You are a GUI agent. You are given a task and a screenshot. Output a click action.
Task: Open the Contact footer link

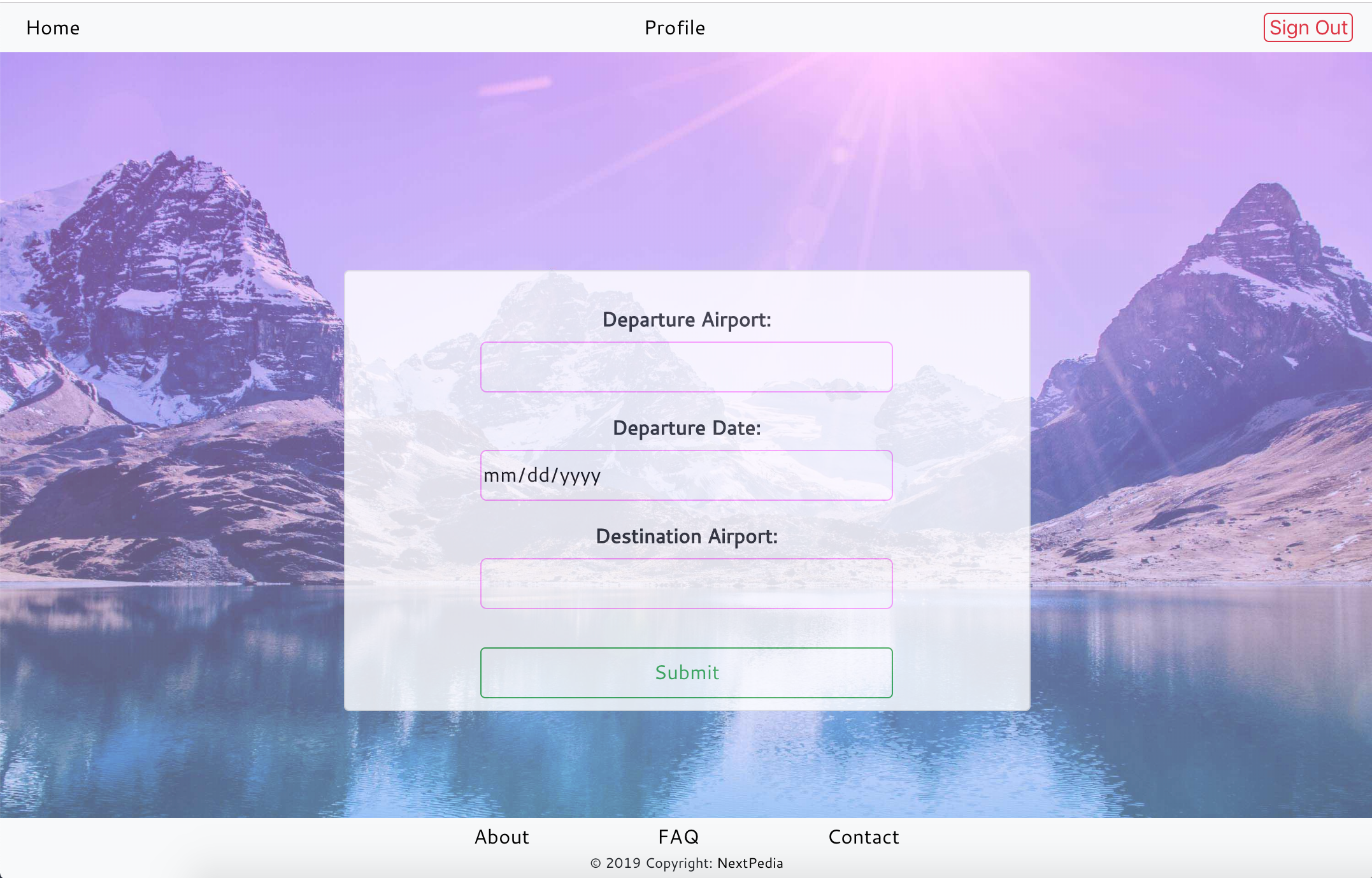[x=863, y=837]
